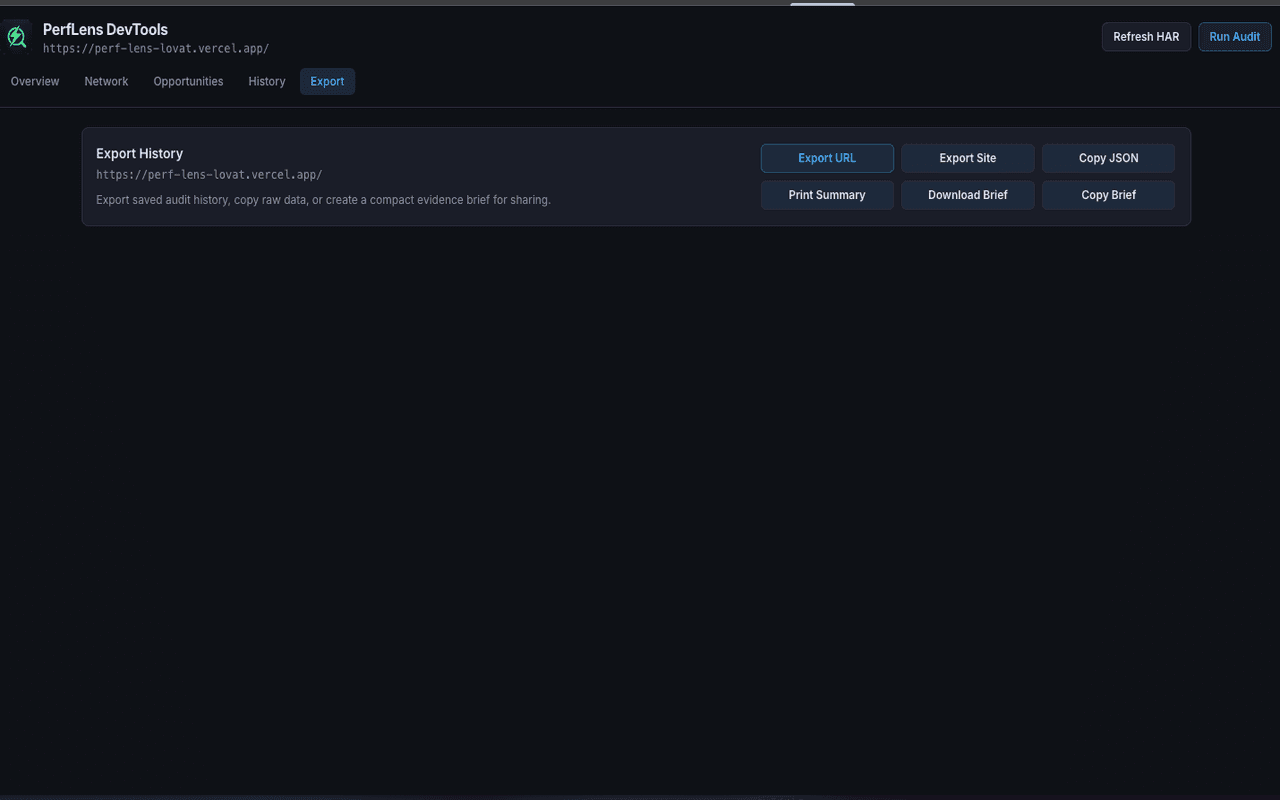
Task: Click the Copy Brief button
Action: coord(1108,195)
